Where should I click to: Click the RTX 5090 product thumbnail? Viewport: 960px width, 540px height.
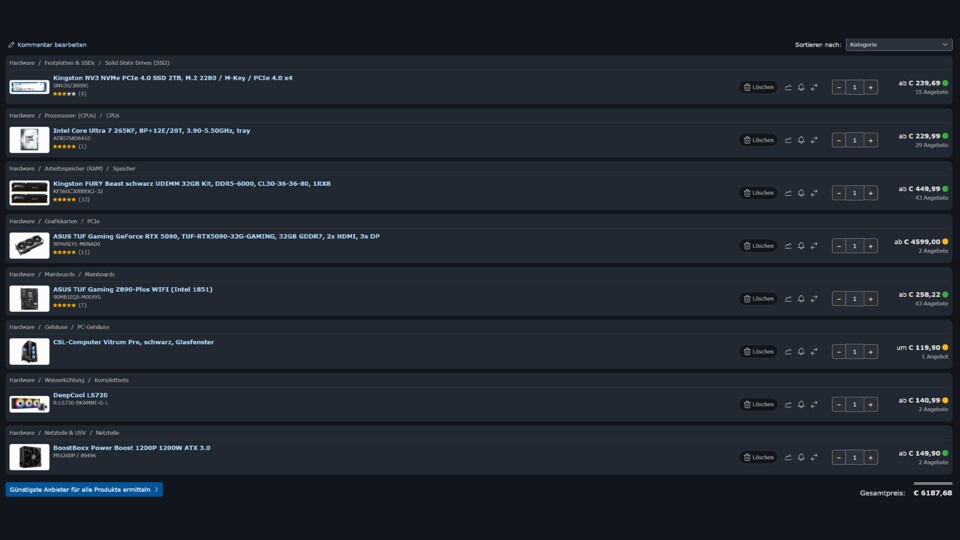coord(29,246)
